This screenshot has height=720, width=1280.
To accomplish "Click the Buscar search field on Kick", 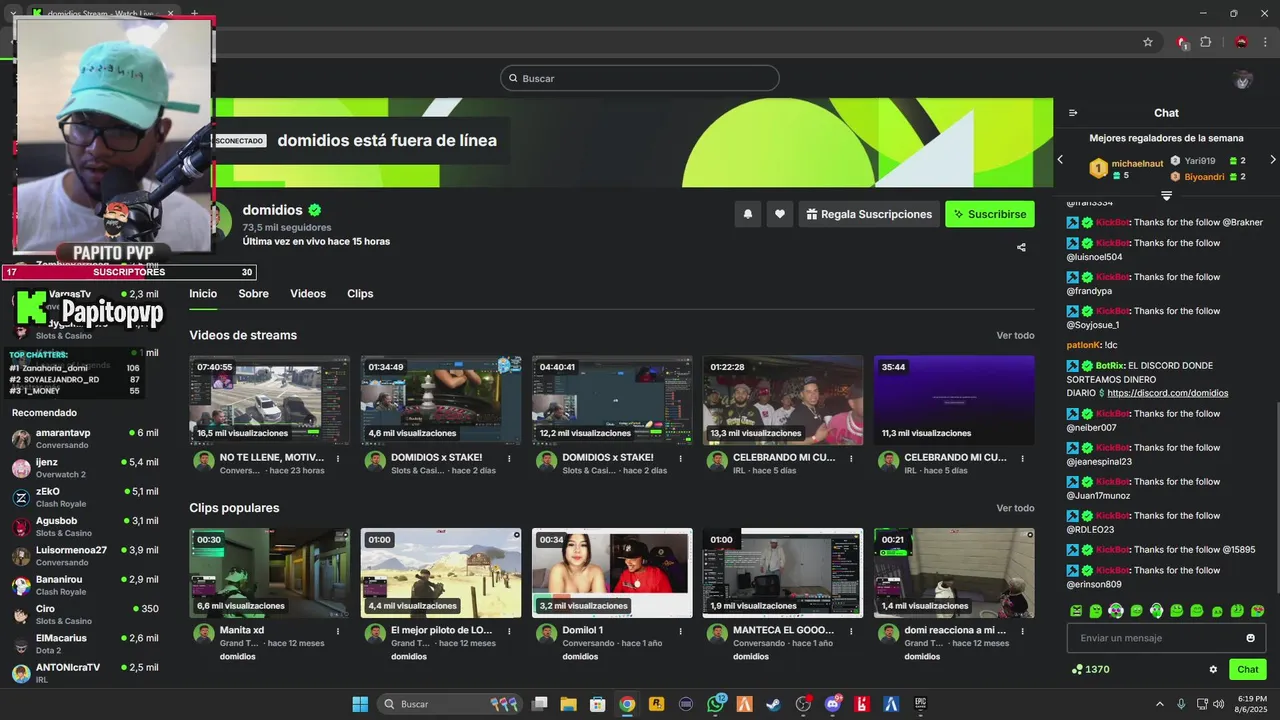I will (x=640, y=78).
